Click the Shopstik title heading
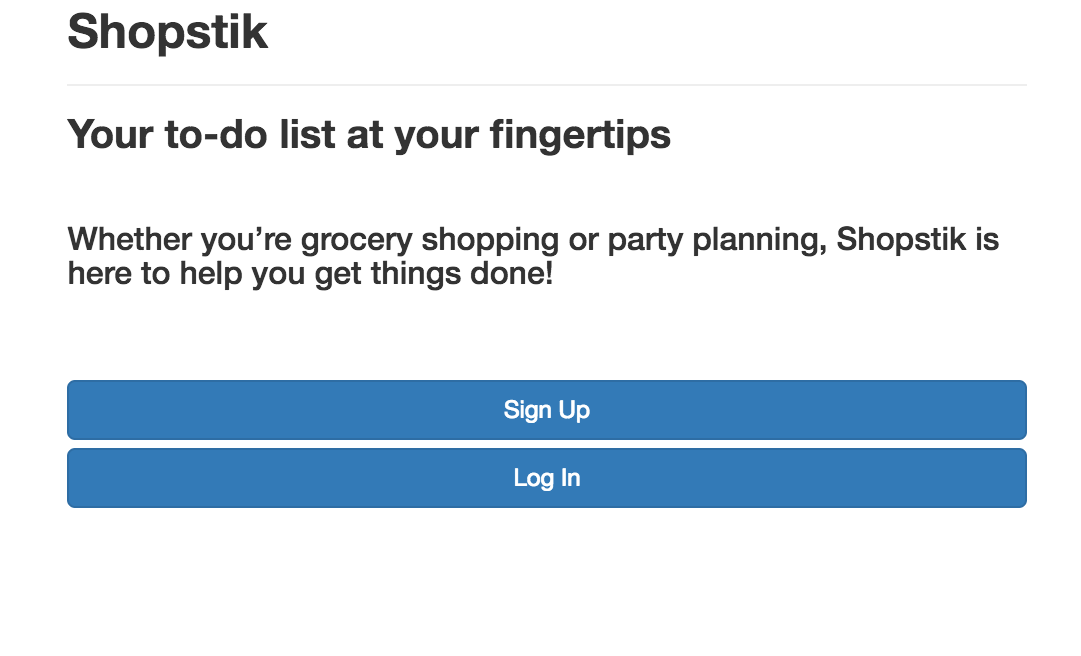Viewport: 1081px width, 656px height. (x=167, y=32)
